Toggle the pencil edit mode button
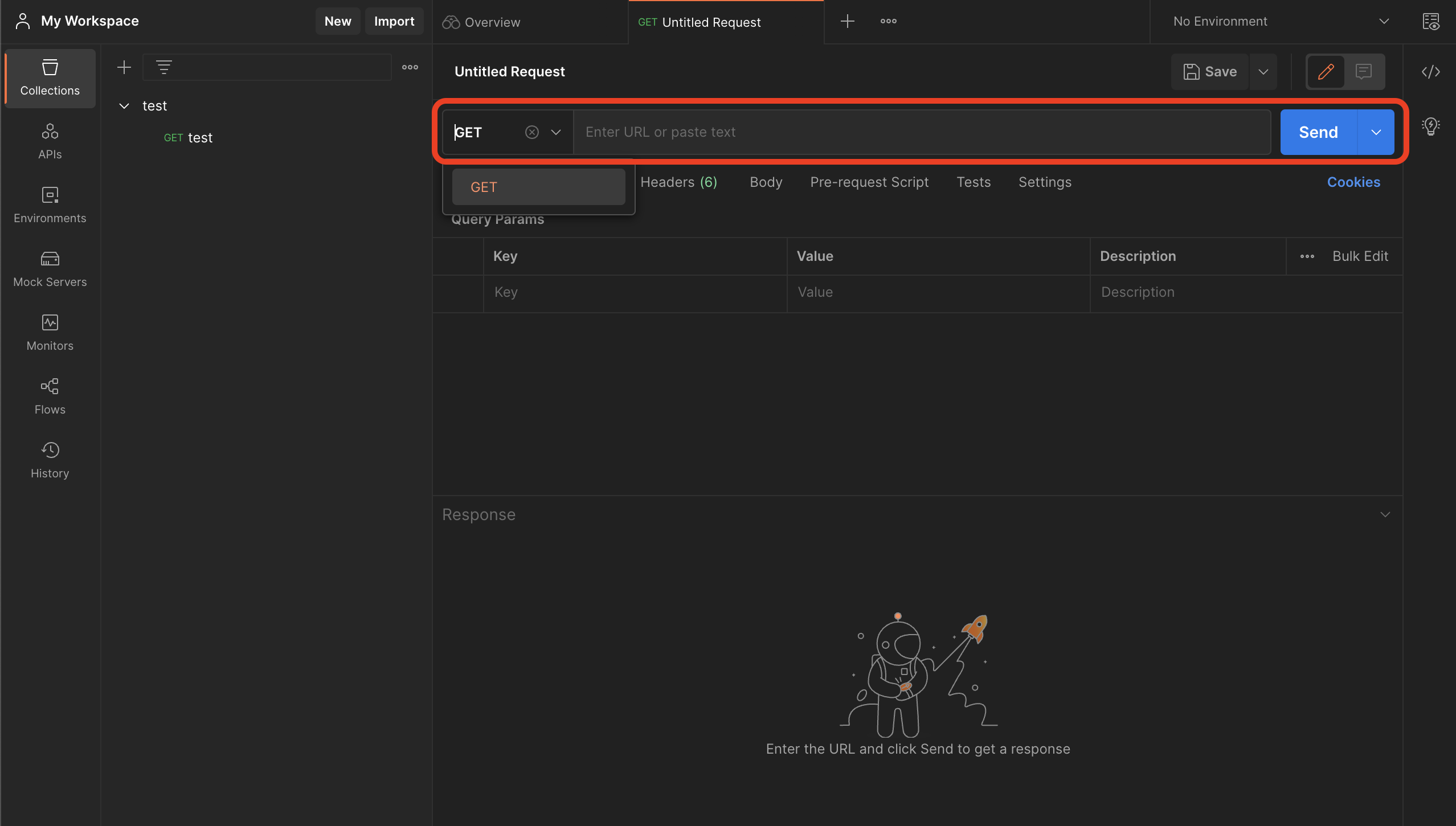 click(x=1326, y=72)
